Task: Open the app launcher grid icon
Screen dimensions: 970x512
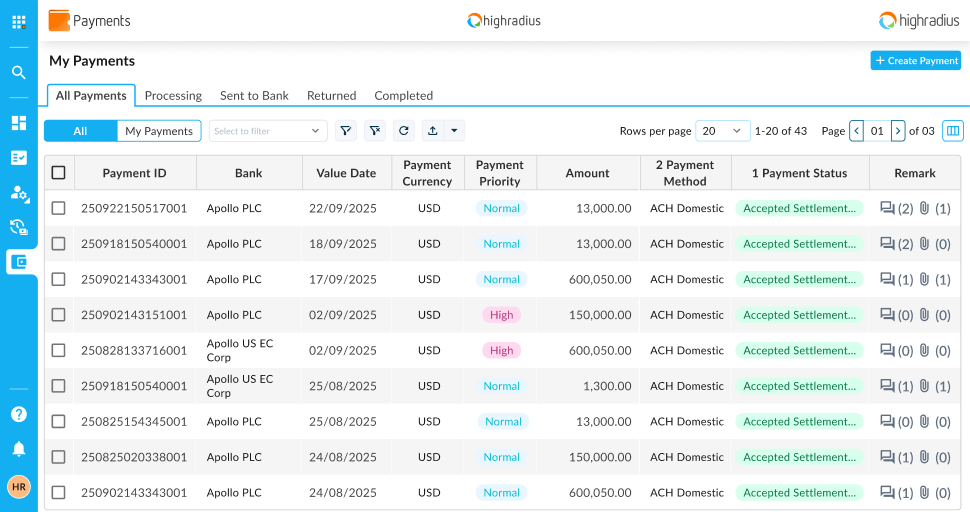Action: pos(19,21)
